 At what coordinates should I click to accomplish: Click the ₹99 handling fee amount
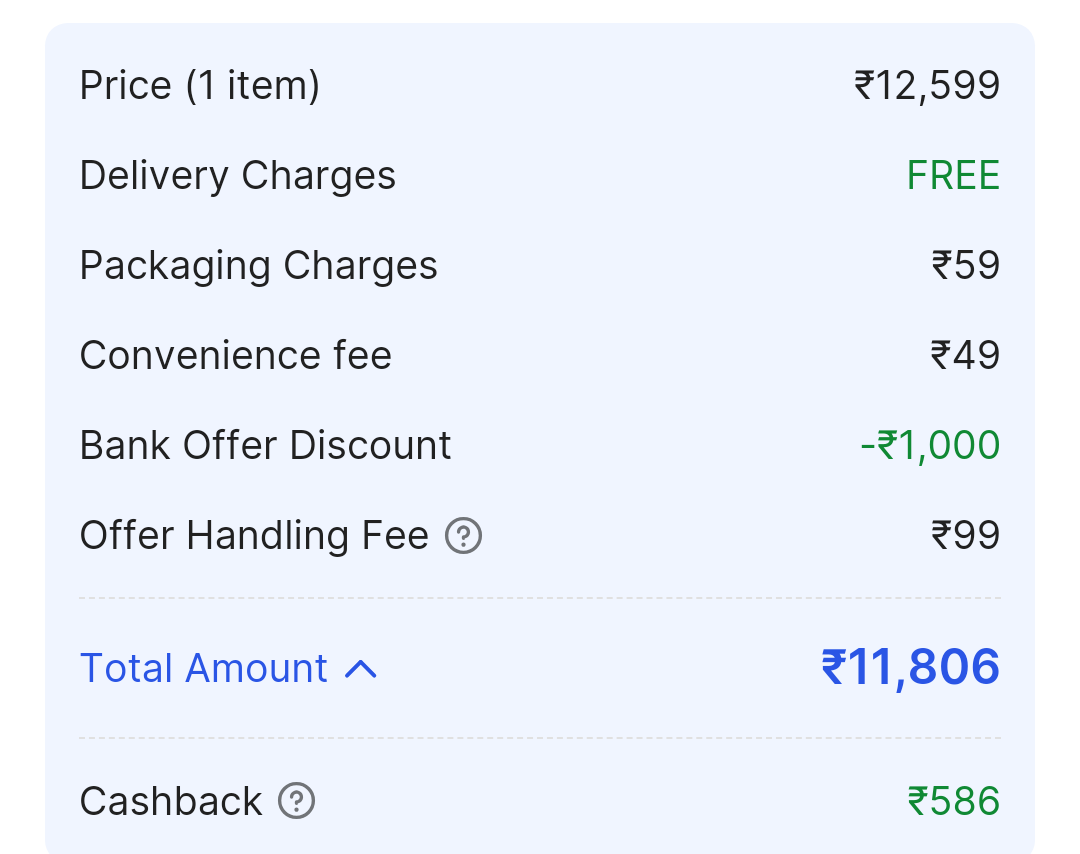click(x=965, y=536)
